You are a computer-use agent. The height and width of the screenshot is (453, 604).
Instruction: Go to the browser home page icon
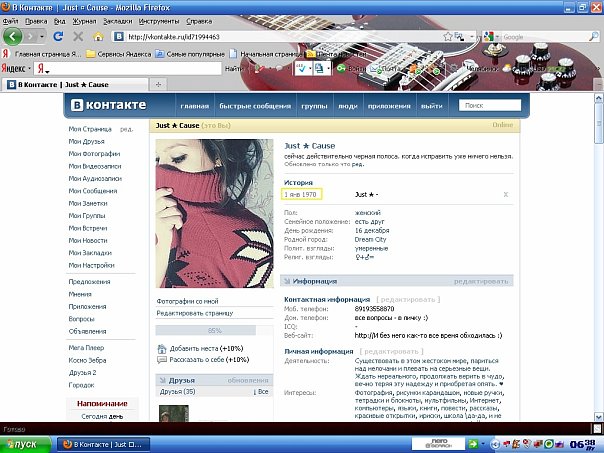pyautogui.click(x=98, y=37)
